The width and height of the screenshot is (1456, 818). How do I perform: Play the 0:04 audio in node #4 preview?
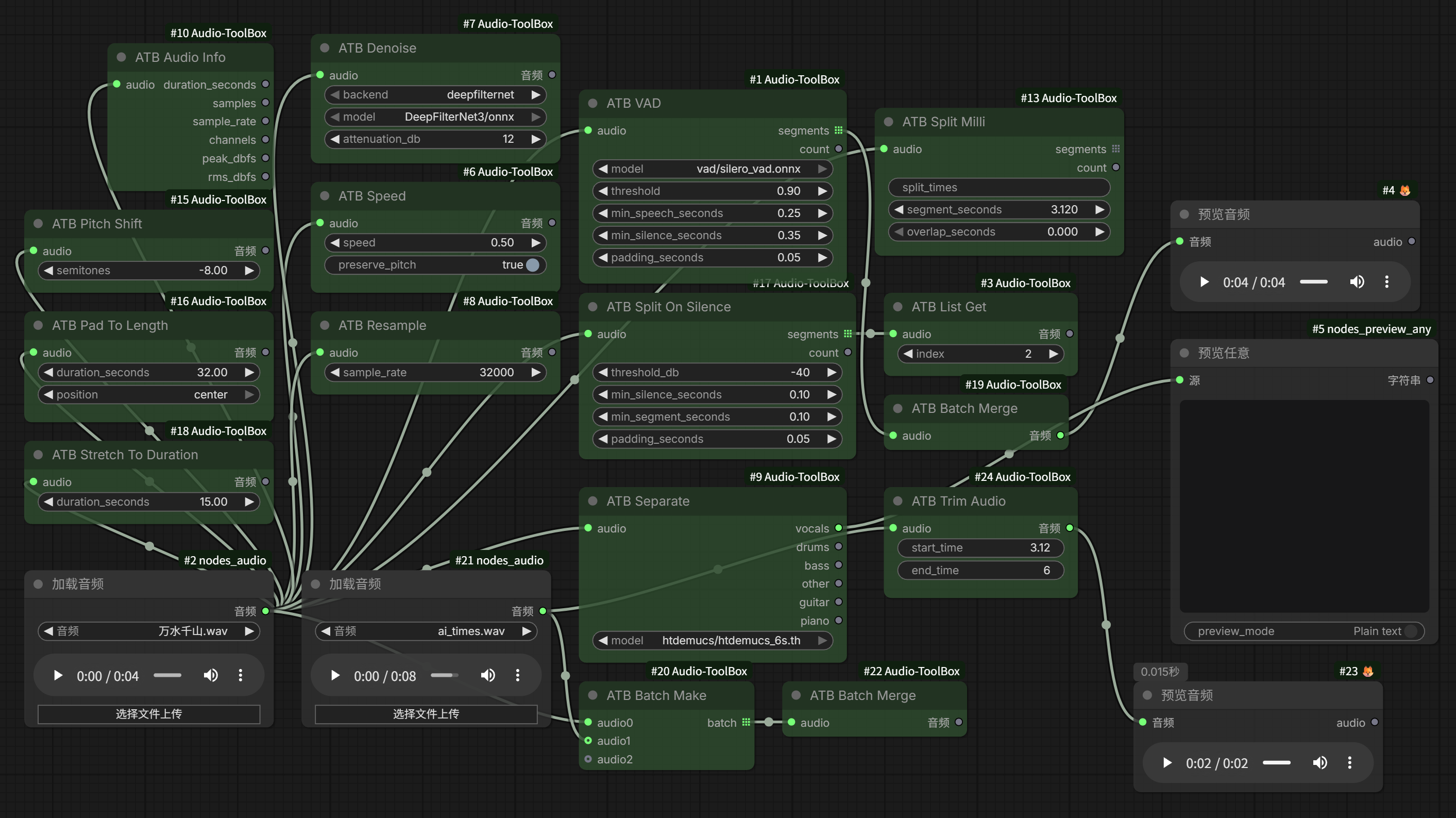pos(1204,281)
